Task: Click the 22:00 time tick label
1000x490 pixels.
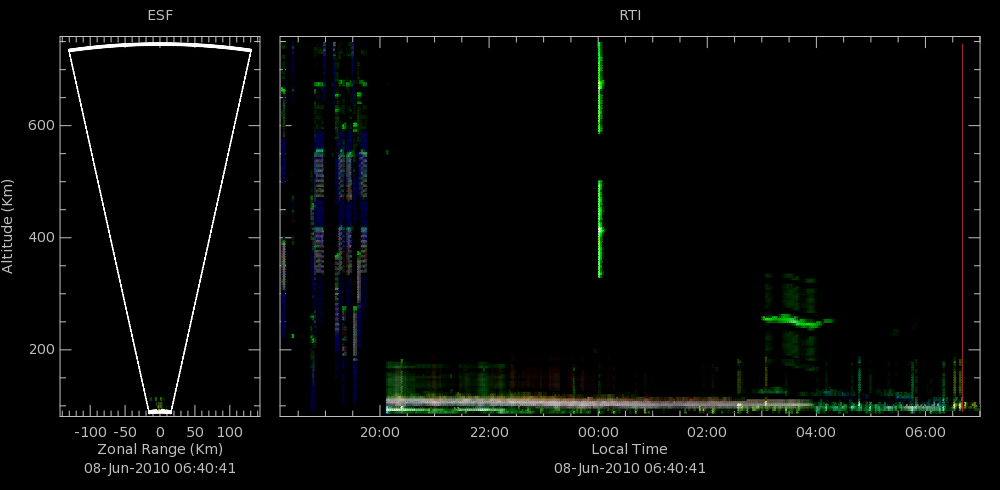Action: (x=489, y=432)
